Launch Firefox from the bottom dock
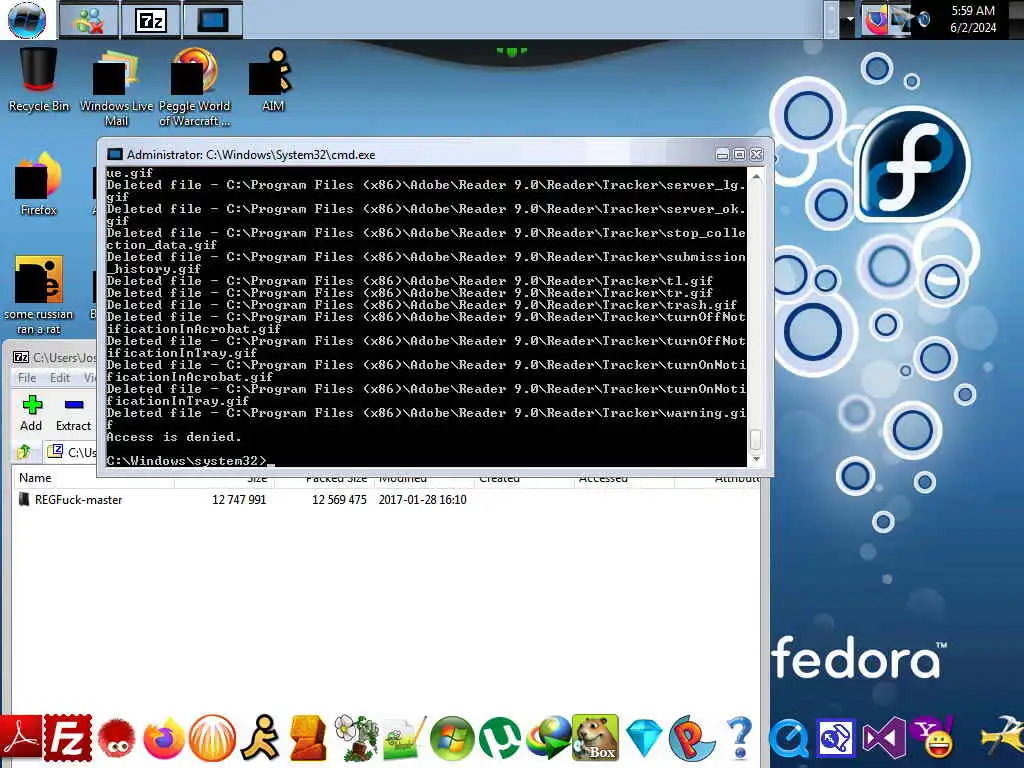The width and height of the screenshot is (1024, 768). pos(164,739)
